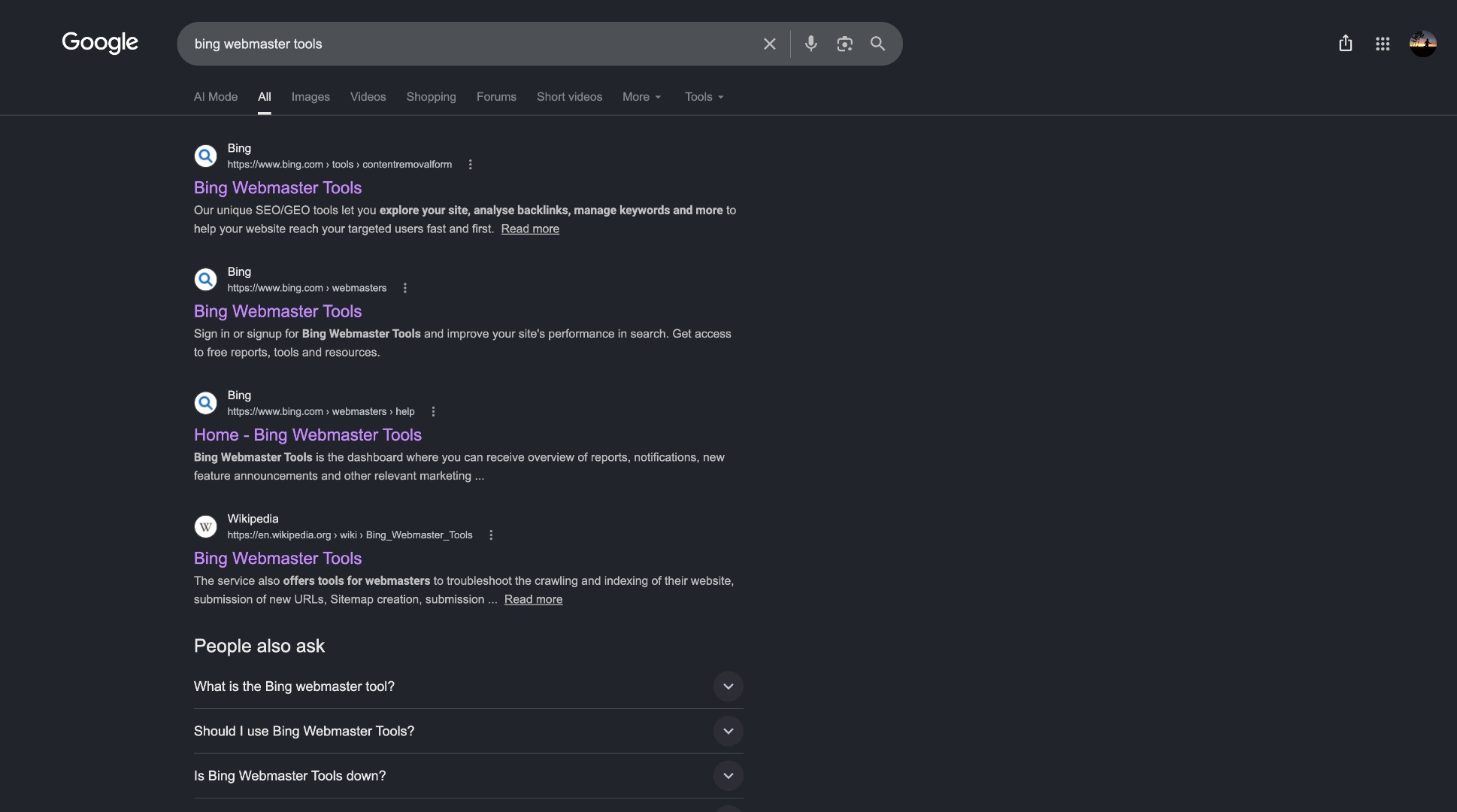Click Read more in the Wikipedia snippet
This screenshot has width=1457, height=812.
tap(533, 599)
